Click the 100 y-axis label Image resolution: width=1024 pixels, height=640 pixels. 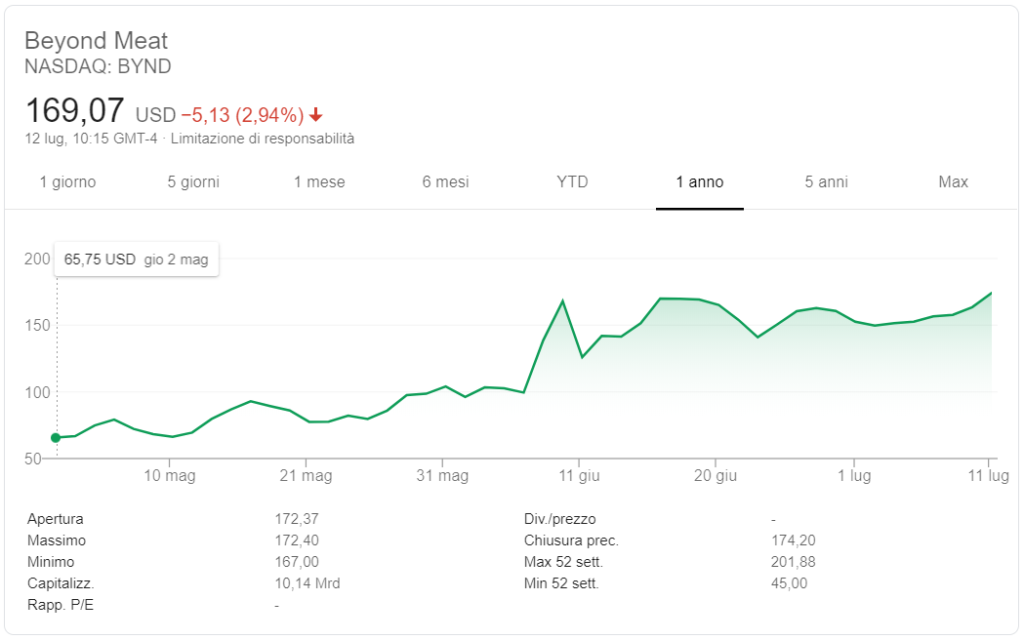coord(37,392)
